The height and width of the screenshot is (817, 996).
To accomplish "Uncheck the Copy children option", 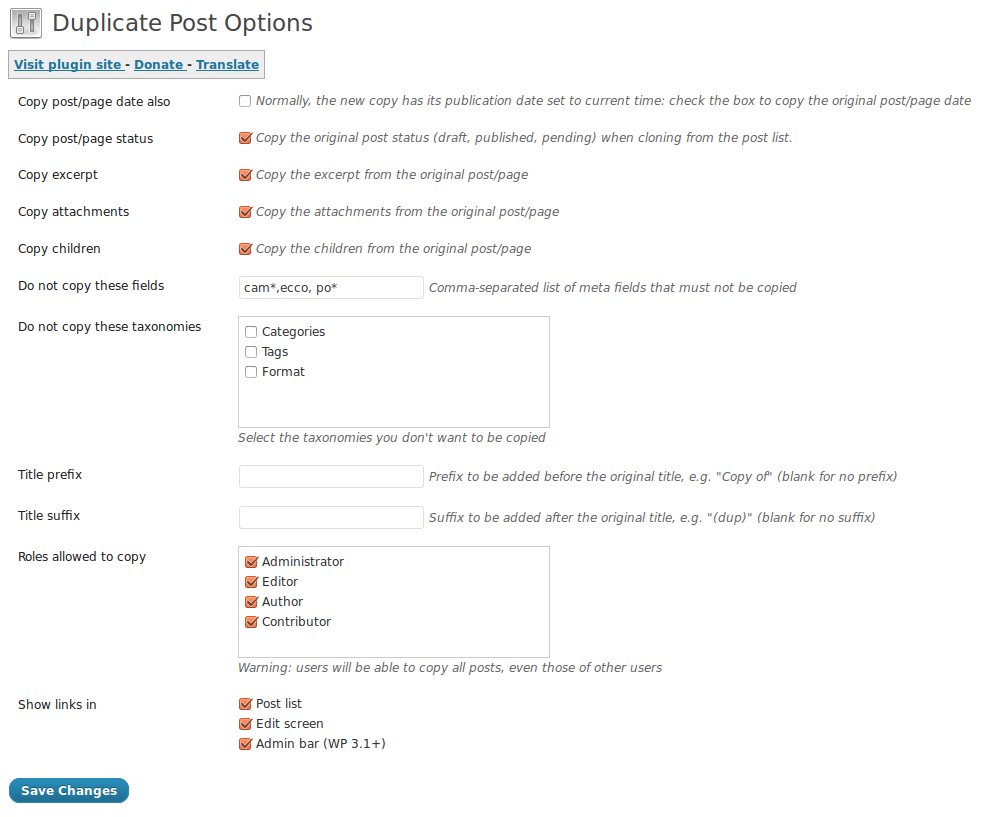I will coord(245,249).
